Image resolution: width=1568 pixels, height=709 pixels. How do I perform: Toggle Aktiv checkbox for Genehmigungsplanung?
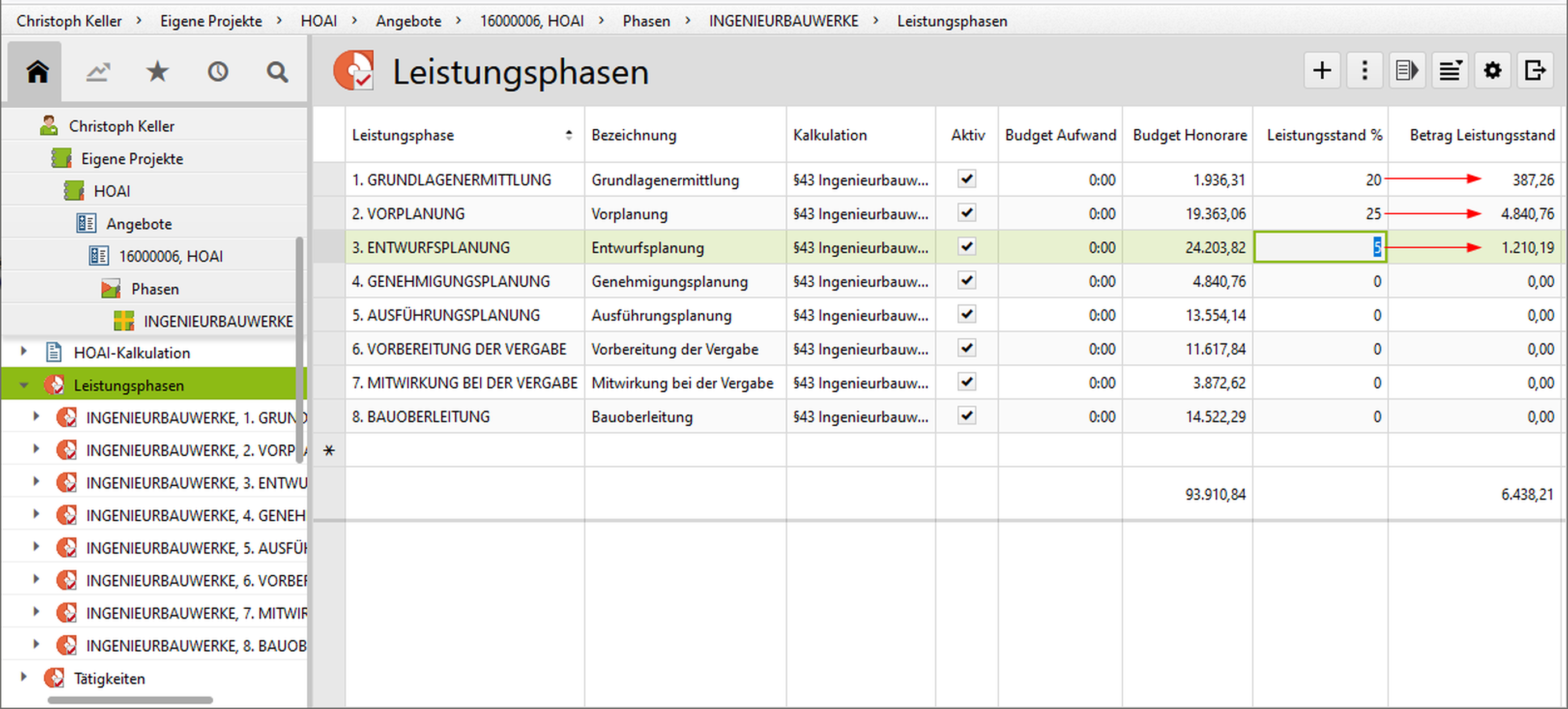(967, 281)
